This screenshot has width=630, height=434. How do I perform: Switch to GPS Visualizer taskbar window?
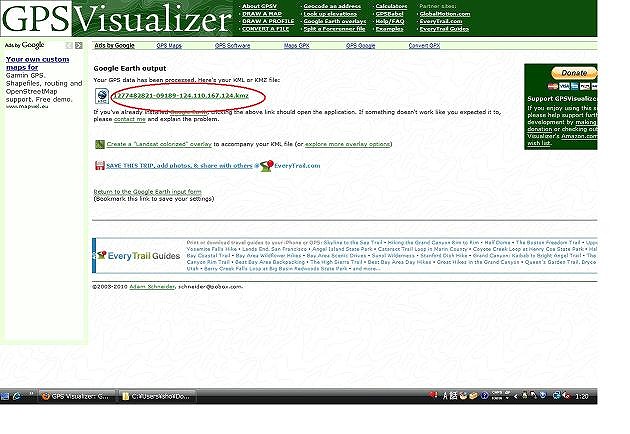pyautogui.click(x=77, y=396)
